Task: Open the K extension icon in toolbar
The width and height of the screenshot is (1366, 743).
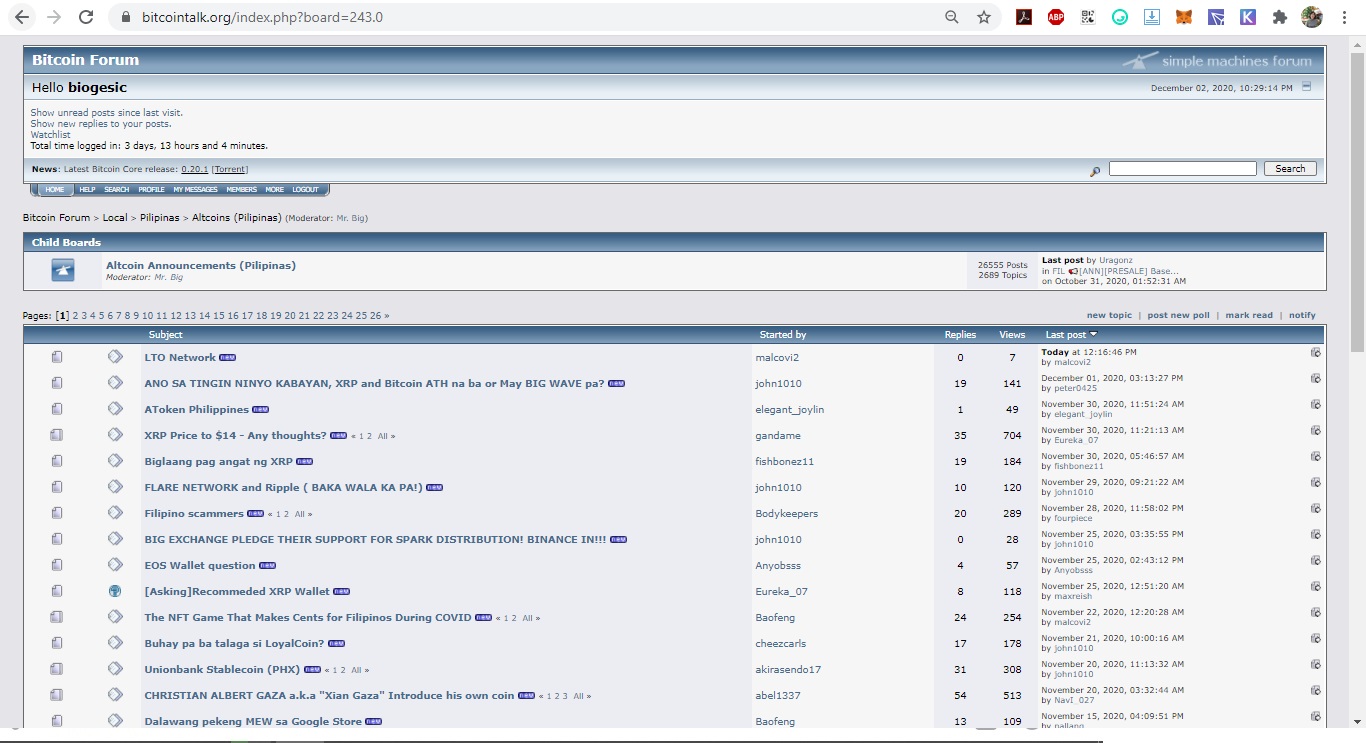Action: [1248, 17]
